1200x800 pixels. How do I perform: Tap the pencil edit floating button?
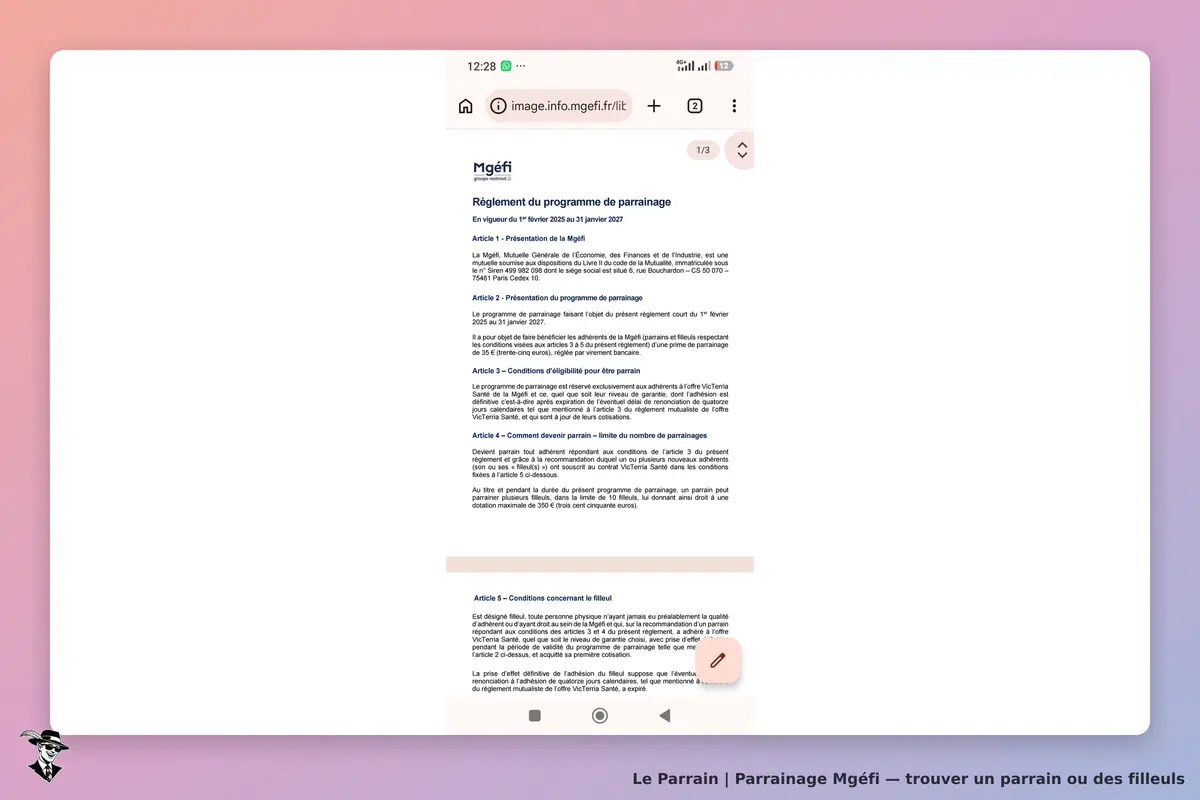click(x=717, y=660)
